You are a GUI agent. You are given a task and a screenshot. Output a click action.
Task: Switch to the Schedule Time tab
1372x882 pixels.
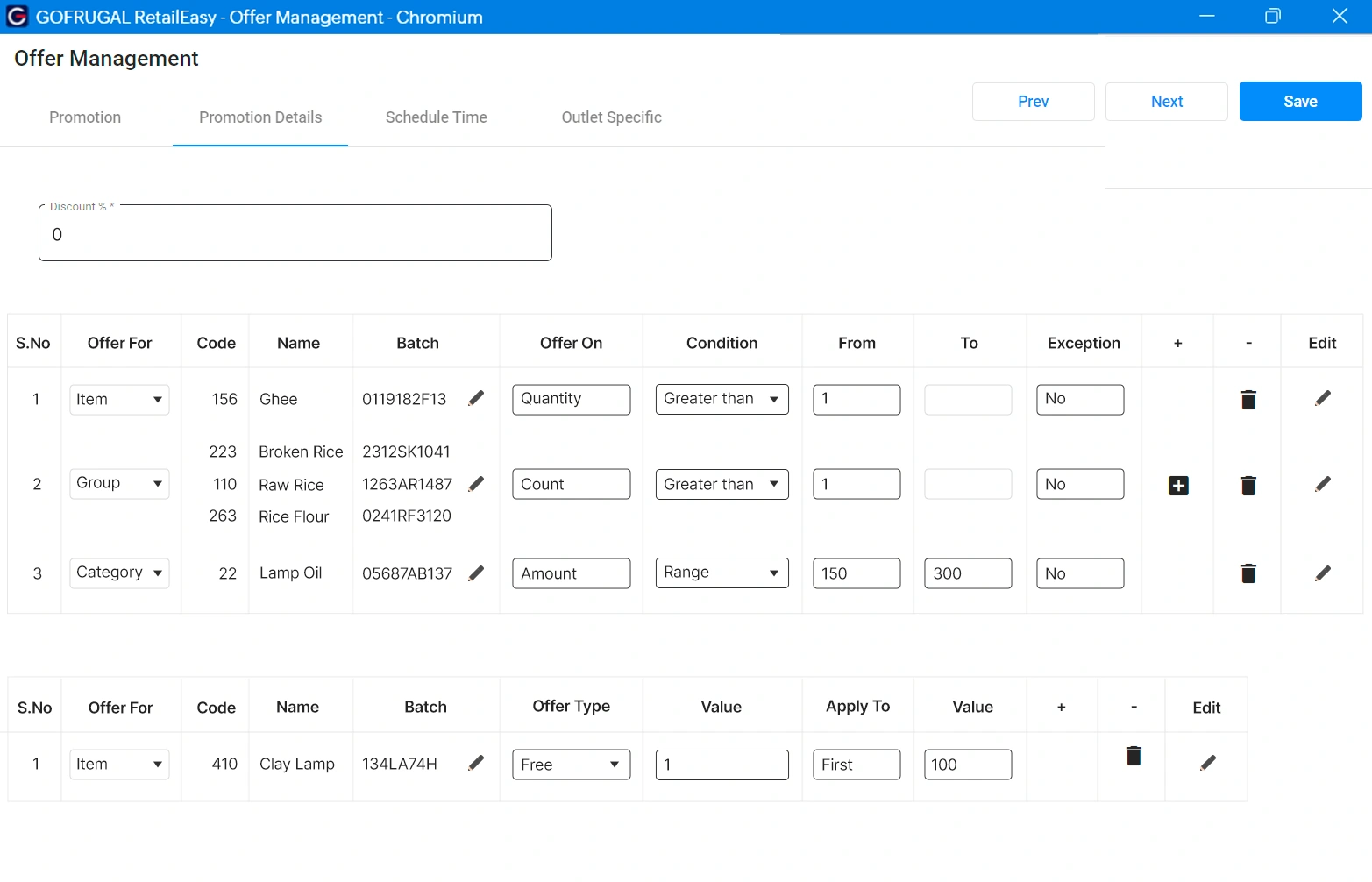click(x=437, y=117)
